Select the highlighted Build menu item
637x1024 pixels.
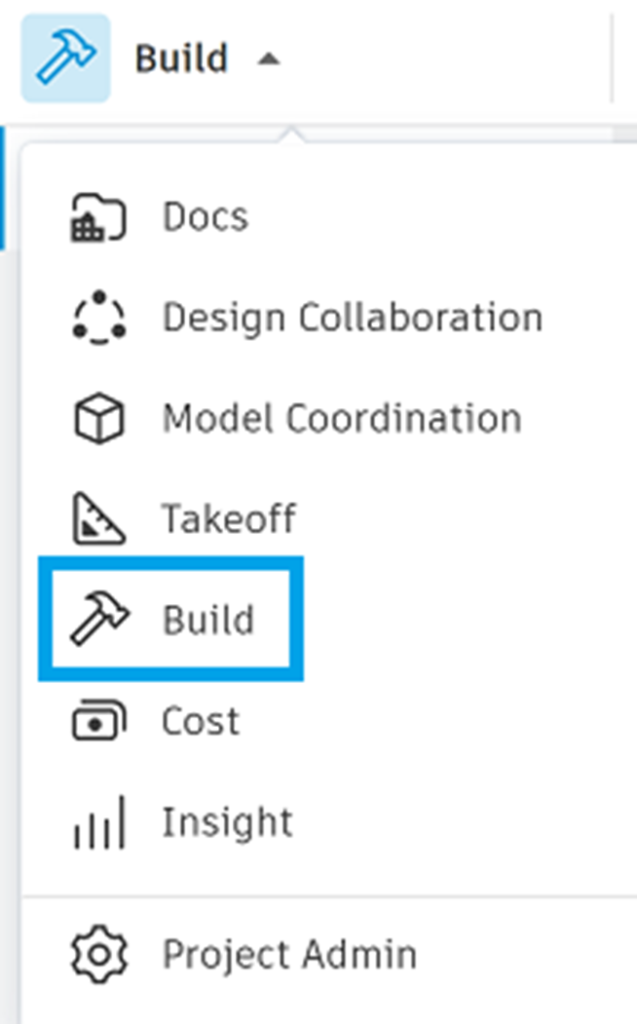coord(208,620)
